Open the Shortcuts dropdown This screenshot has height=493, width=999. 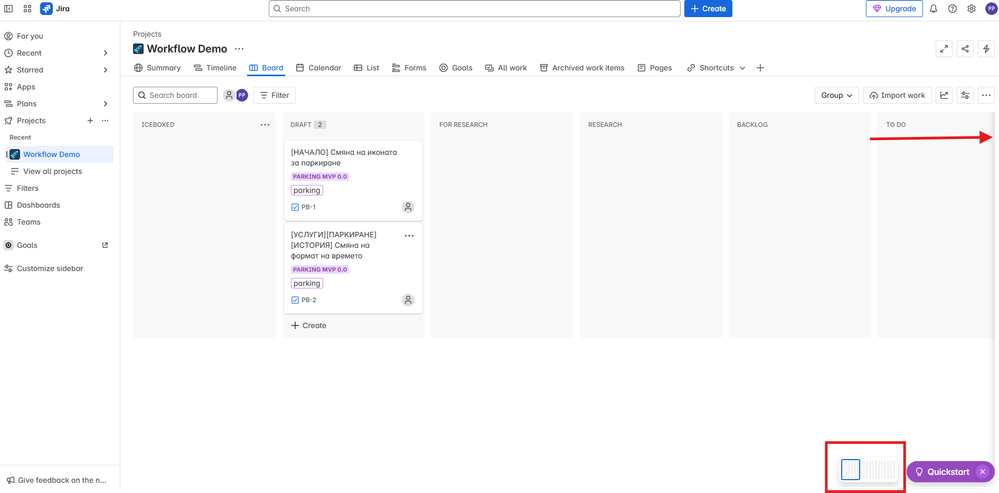pyautogui.click(x=716, y=68)
